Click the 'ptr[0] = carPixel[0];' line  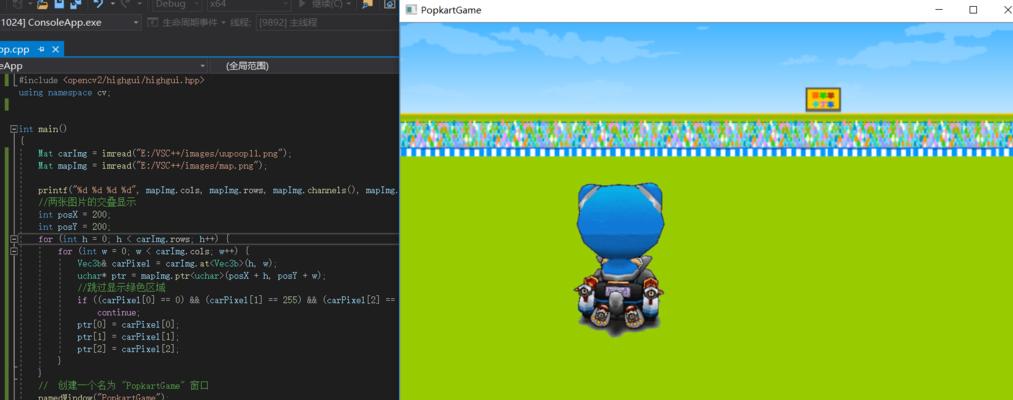[128, 324]
